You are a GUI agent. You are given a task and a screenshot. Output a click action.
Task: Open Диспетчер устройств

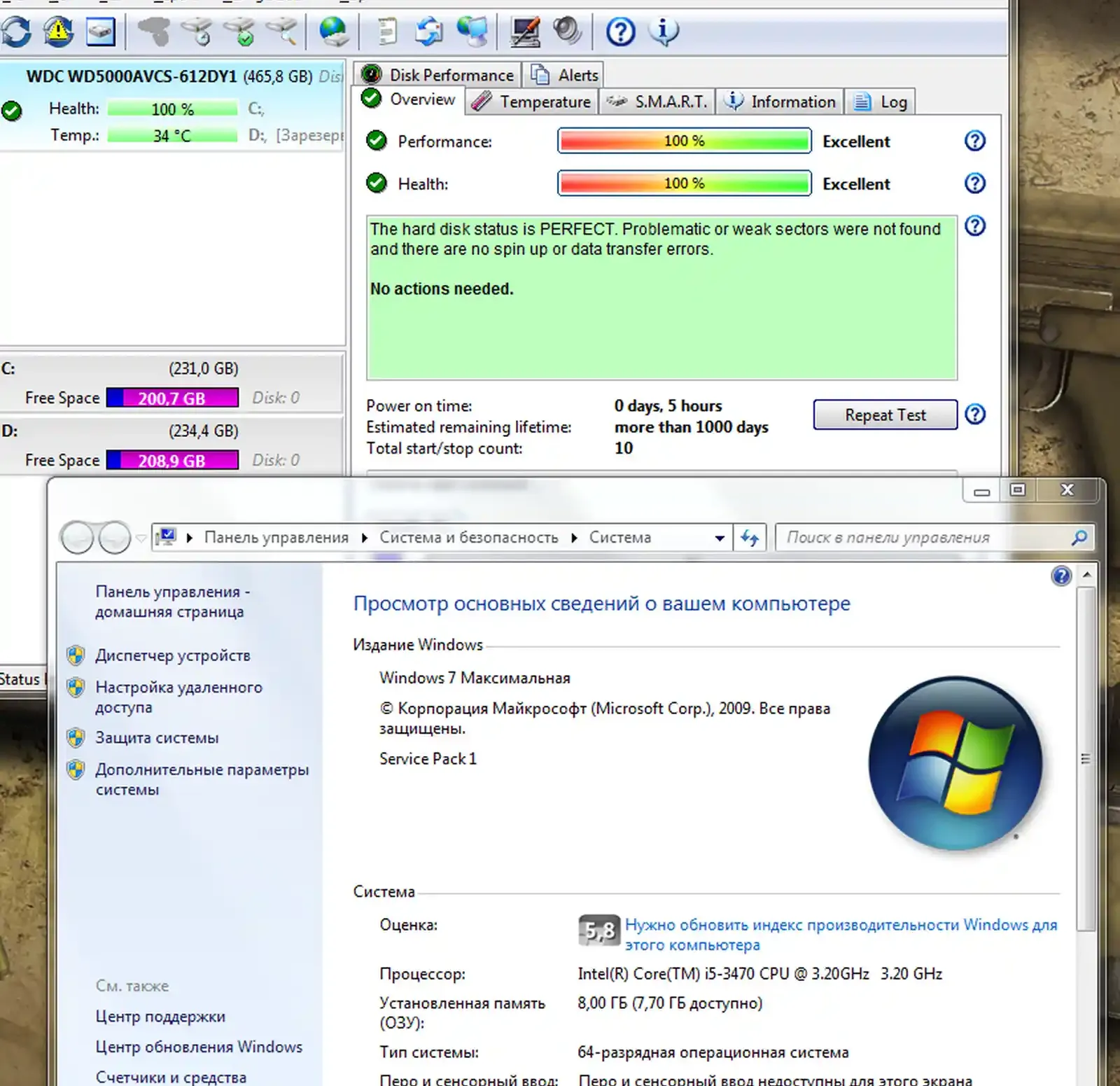(x=173, y=655)
